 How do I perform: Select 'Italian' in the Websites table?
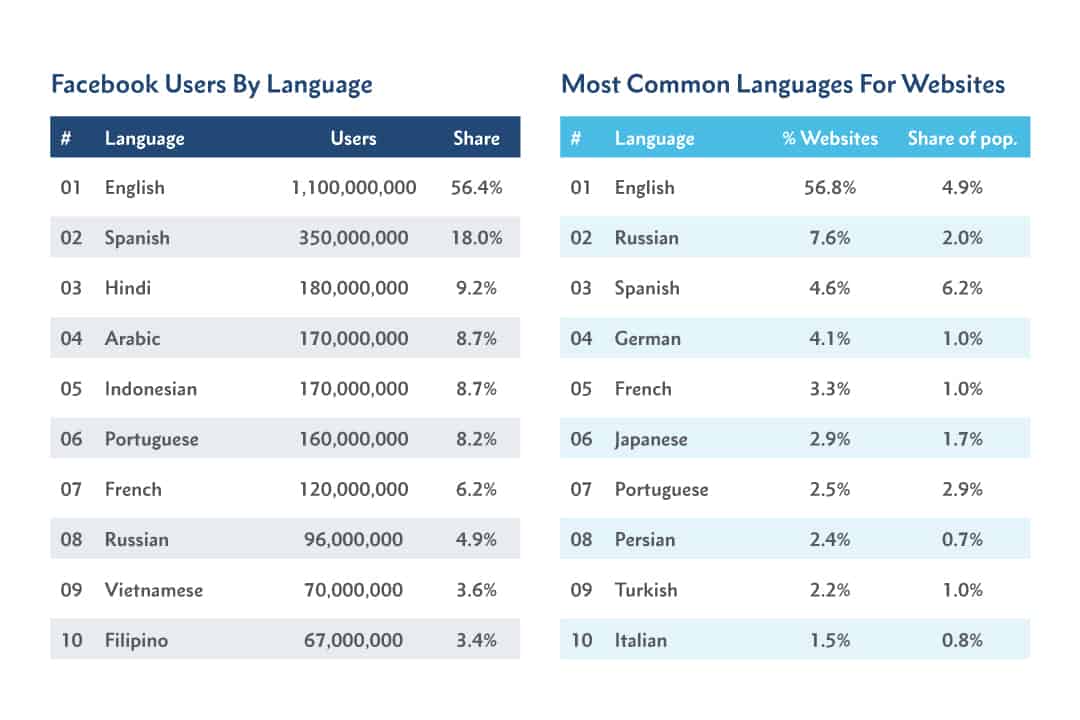[x=641, y=640]
